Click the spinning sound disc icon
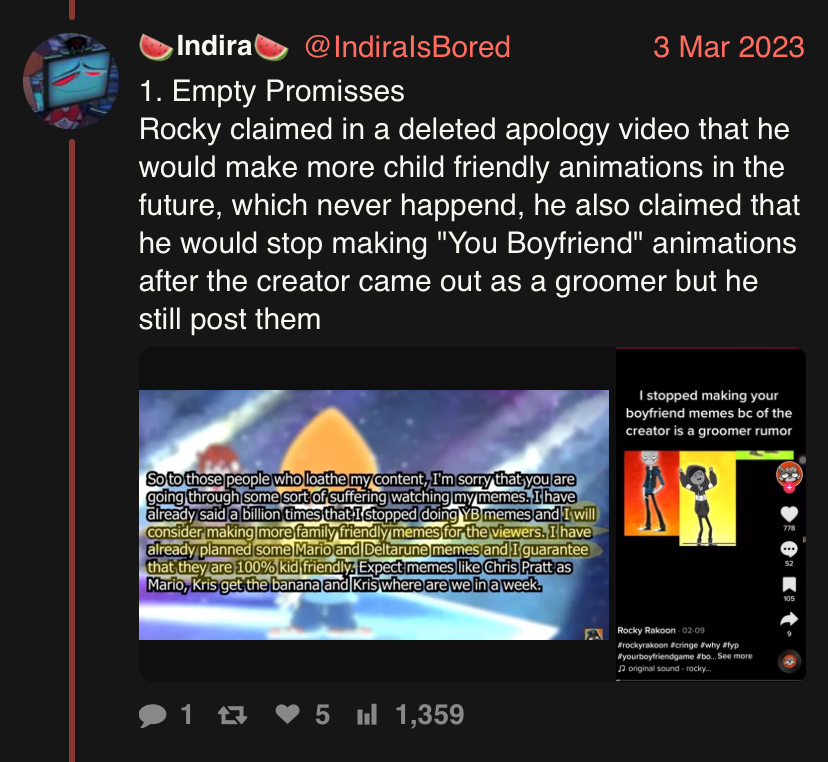Screen dimensions: 828x762 point(789,661)
